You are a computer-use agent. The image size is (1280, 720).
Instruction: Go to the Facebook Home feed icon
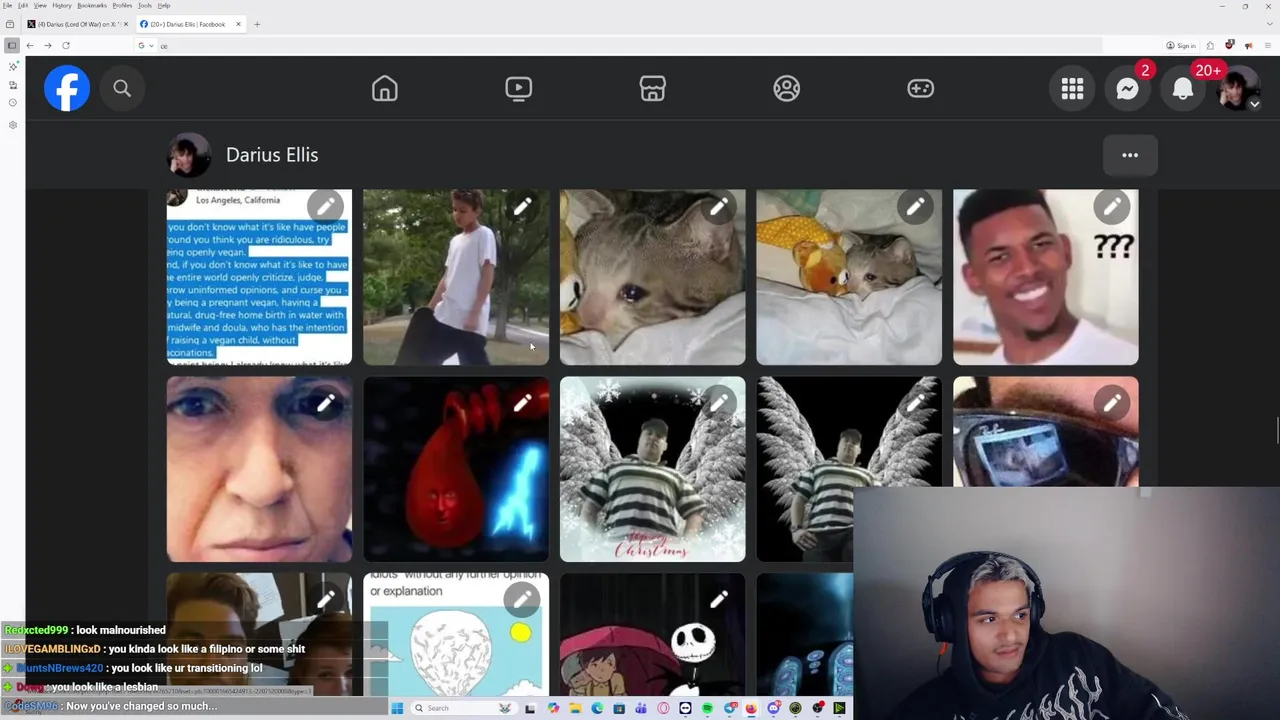pos(385,88)
